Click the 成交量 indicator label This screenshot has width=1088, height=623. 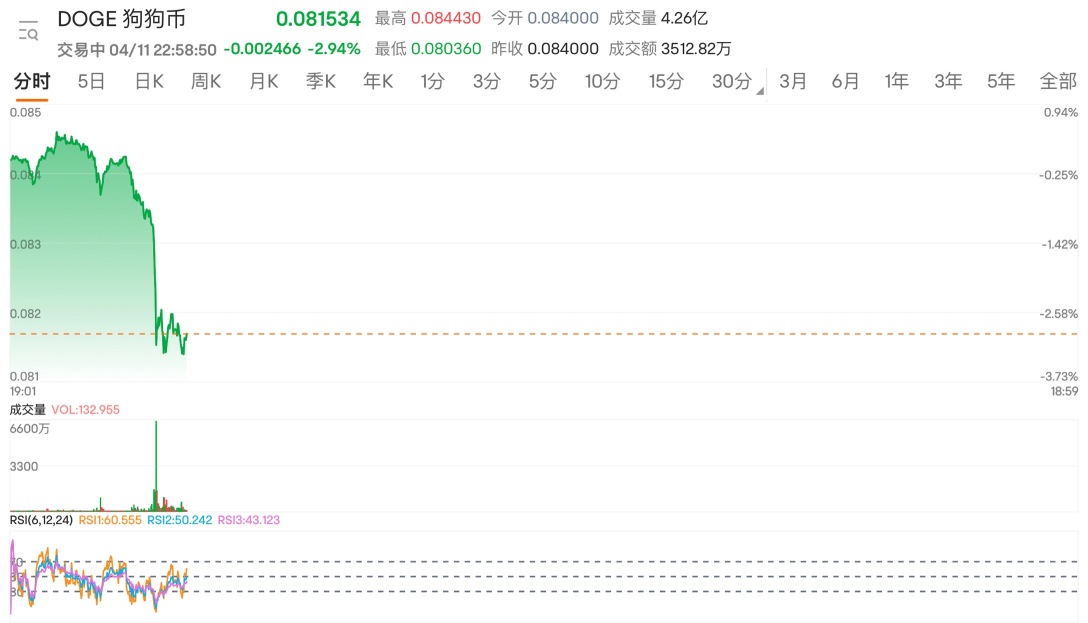(x=28, y=409)
